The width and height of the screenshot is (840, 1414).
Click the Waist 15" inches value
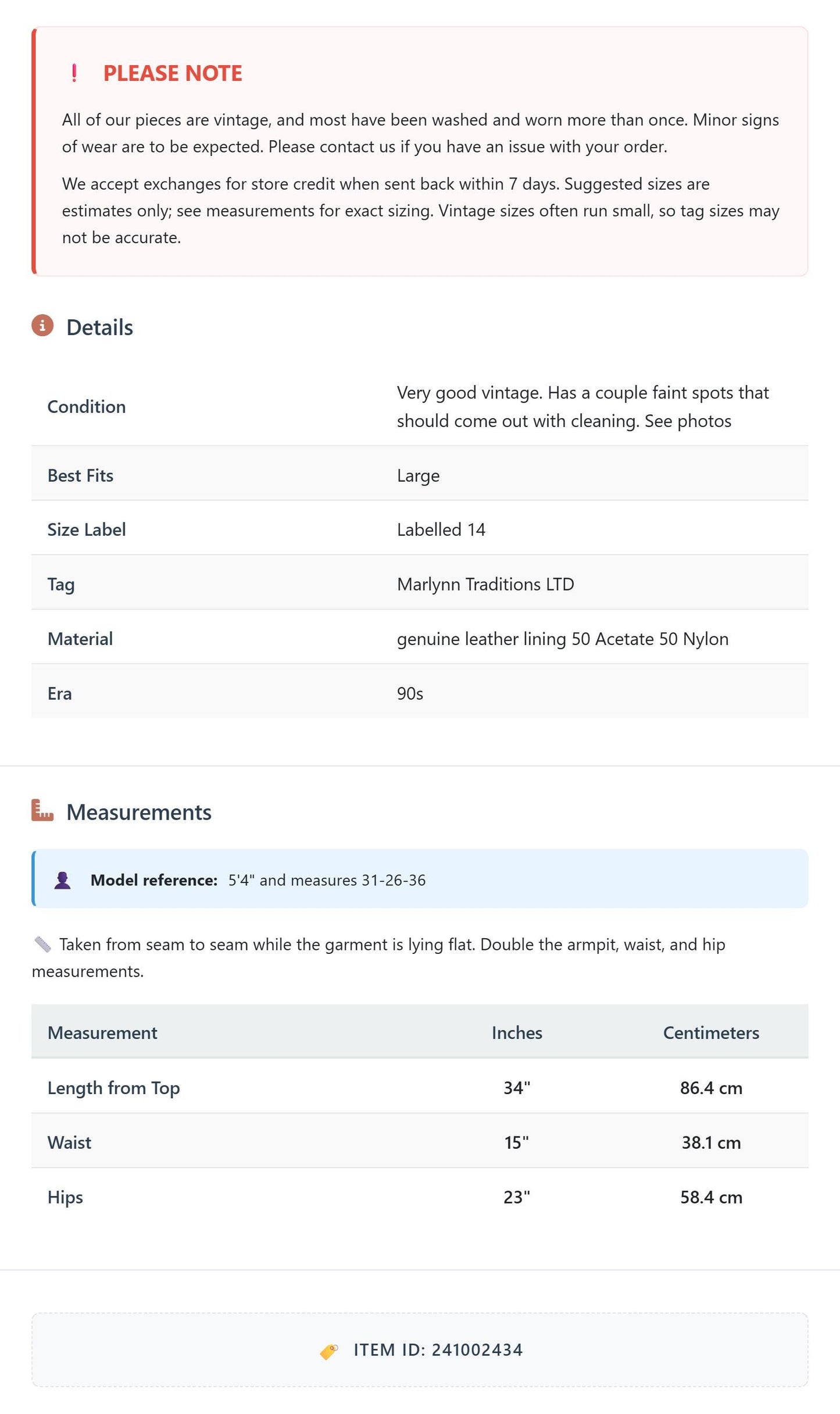coord(517,1142)
